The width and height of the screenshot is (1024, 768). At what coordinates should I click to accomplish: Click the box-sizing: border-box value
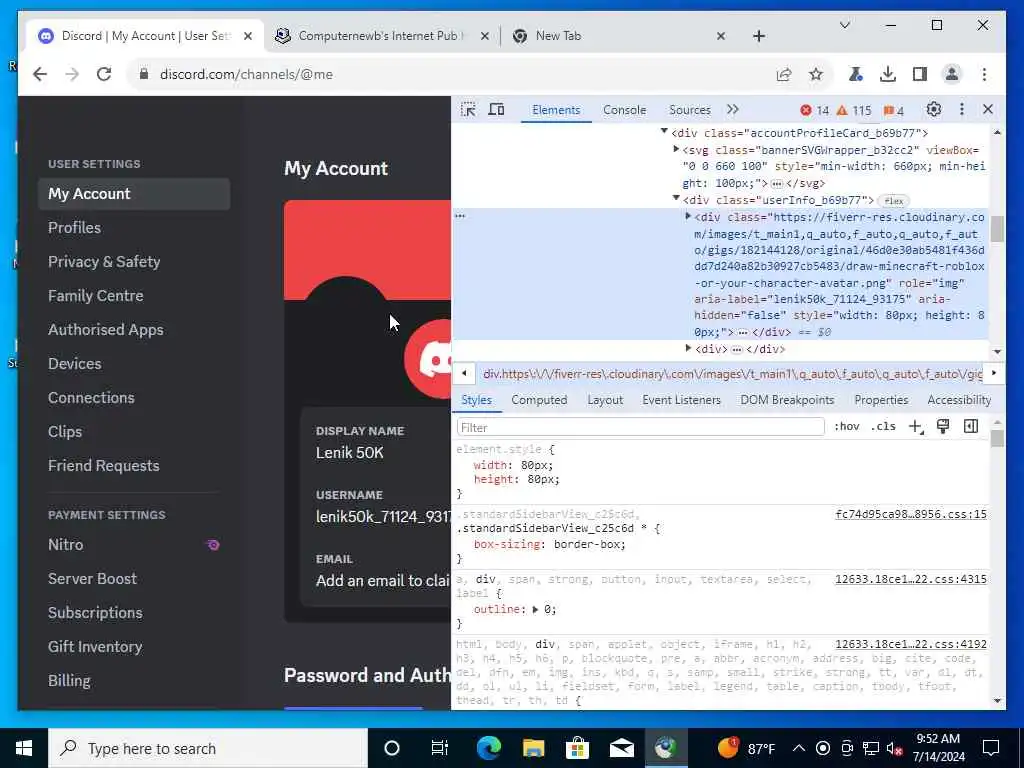pos(589,544)
